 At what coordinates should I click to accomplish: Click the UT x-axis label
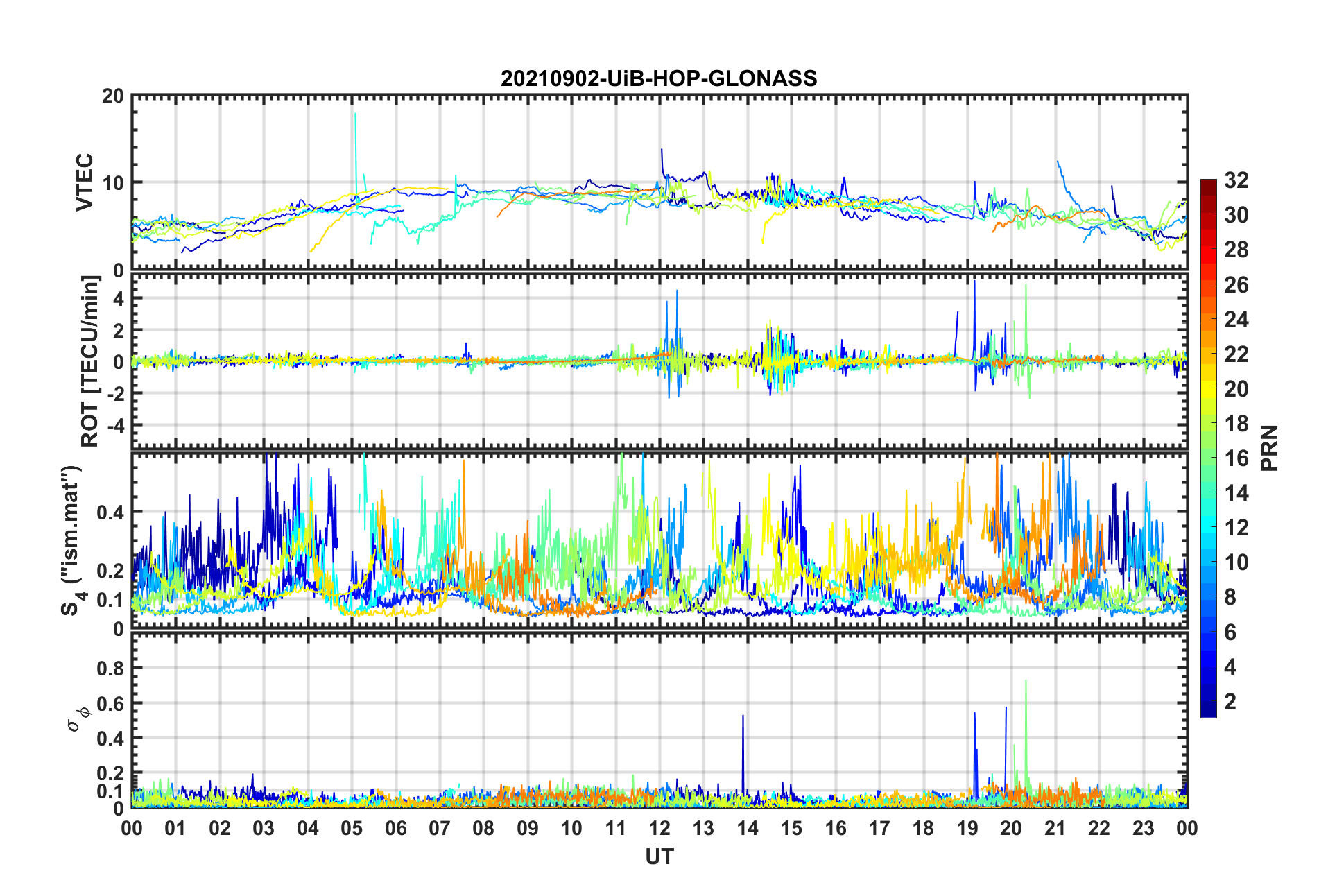(659, 857)
